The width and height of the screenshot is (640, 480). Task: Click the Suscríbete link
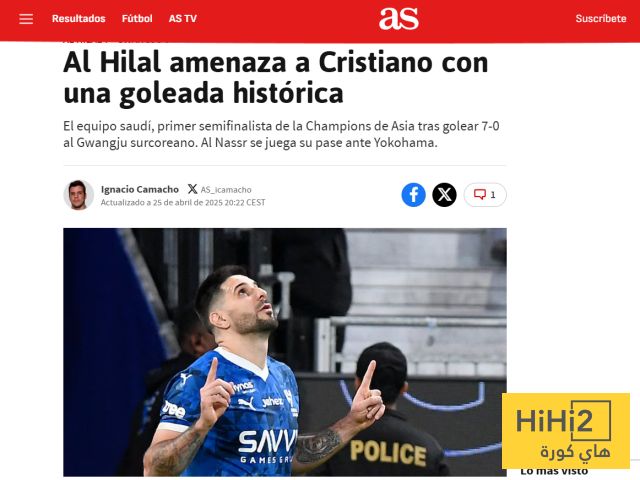tap(601, 19)
